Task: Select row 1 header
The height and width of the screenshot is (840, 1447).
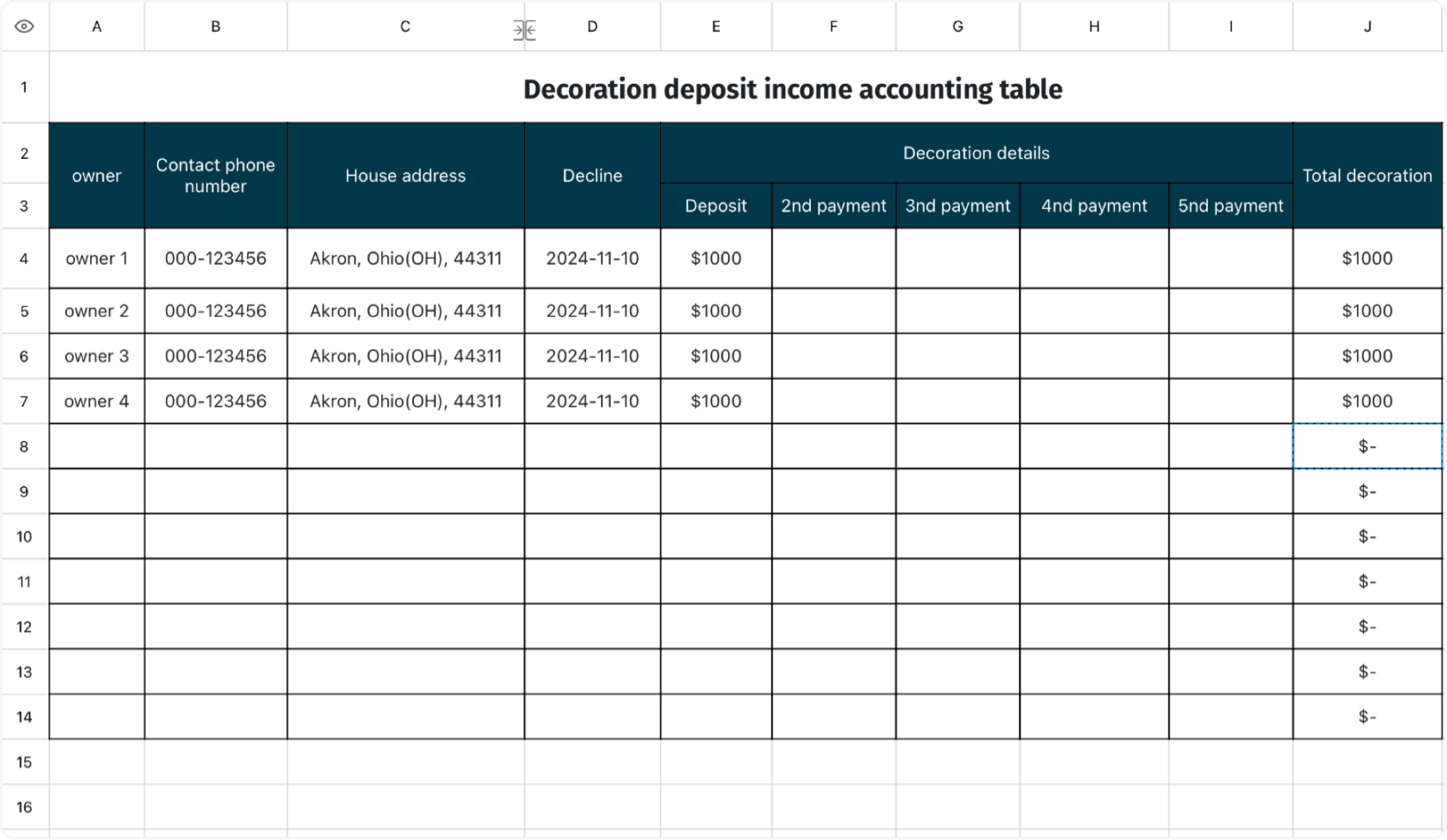Action: tap(24, 87)
